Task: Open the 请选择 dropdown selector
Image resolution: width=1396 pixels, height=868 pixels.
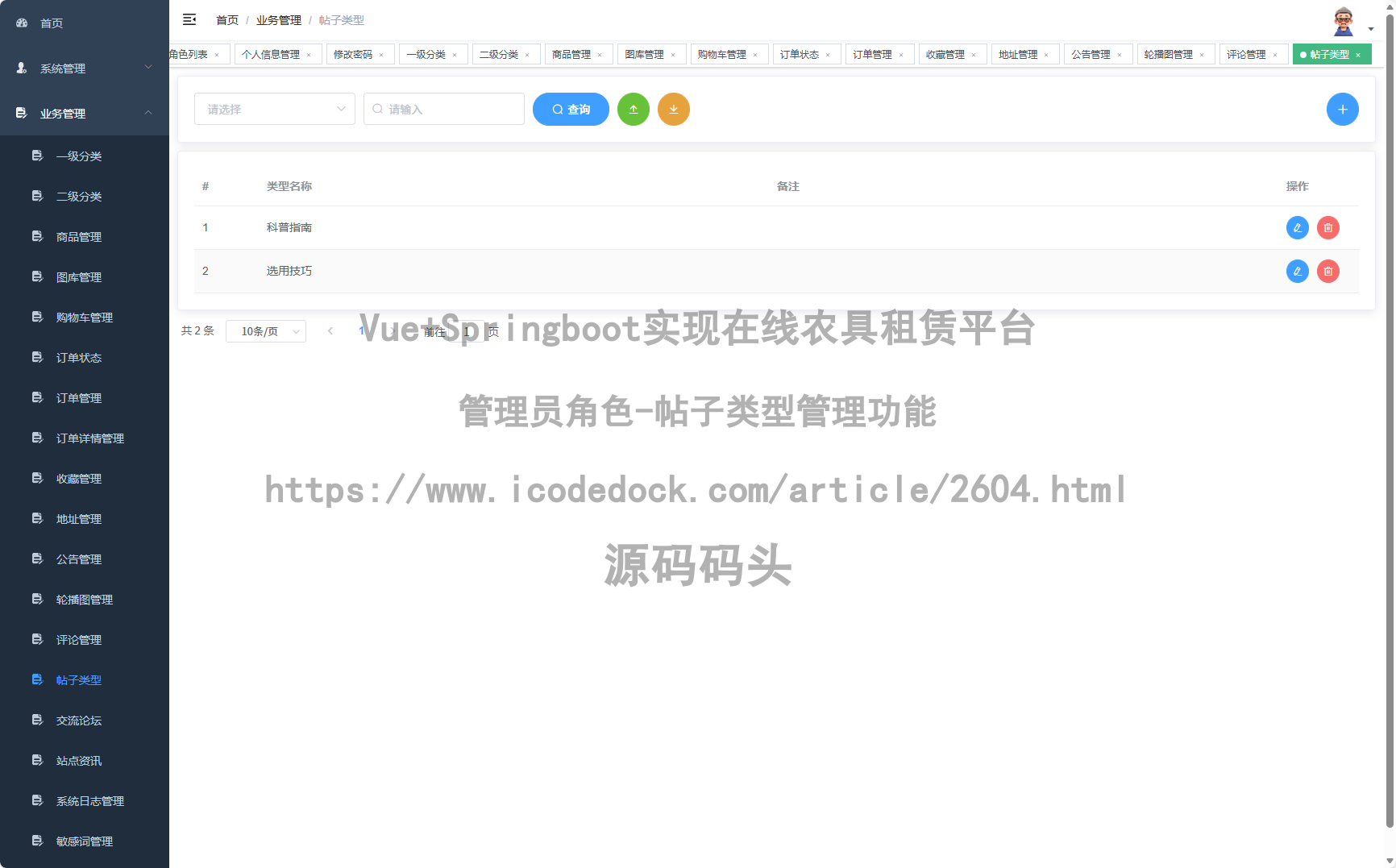Action: (x=274, y=109)
